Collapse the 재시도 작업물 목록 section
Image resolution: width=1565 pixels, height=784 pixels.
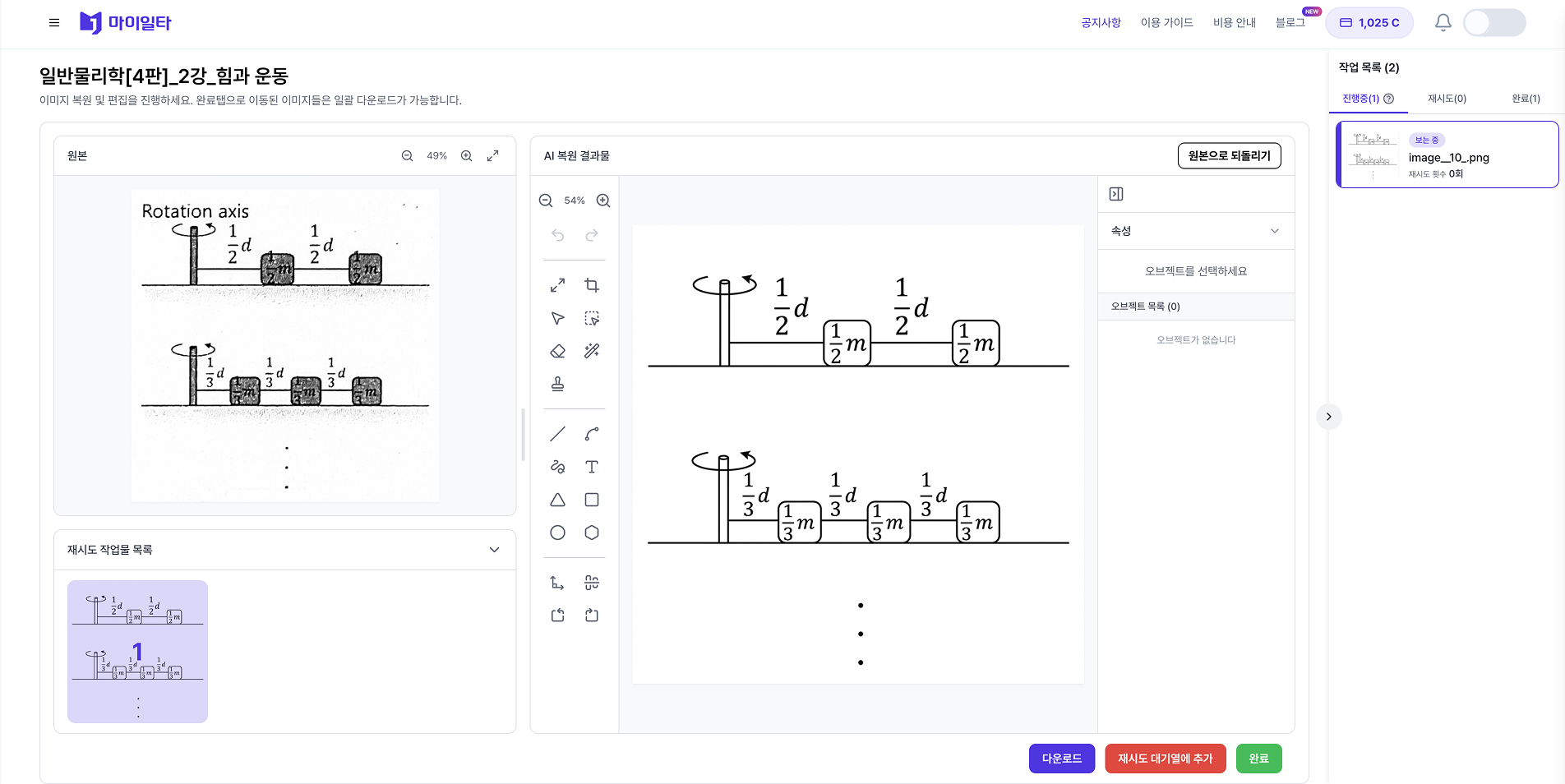tap(494, 550)
